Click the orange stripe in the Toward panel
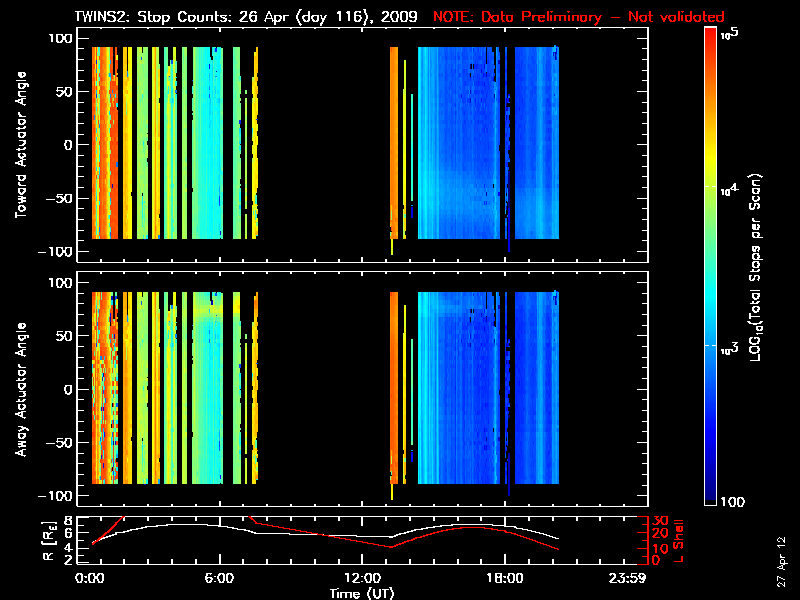This screenshot has width=800, height=600. pos(394,140)
